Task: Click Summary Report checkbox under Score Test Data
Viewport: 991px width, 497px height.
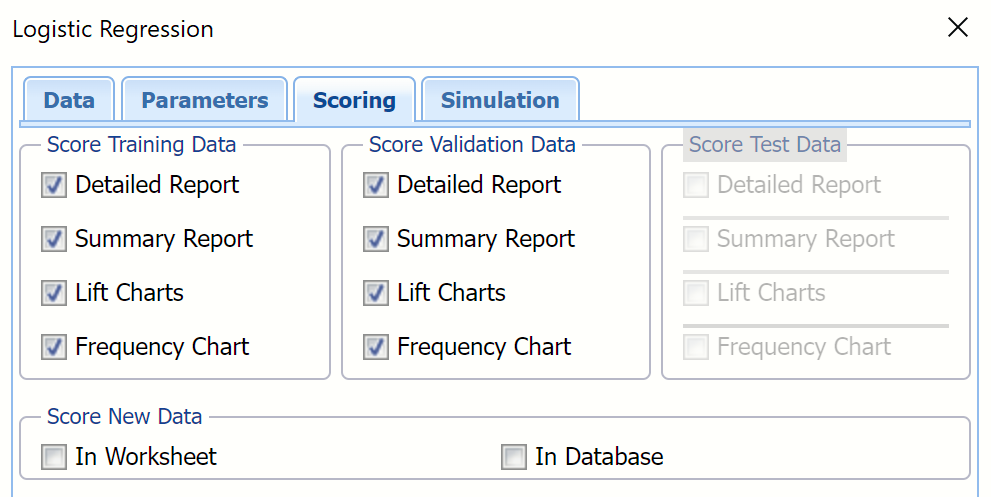Action: coord(696,239)
